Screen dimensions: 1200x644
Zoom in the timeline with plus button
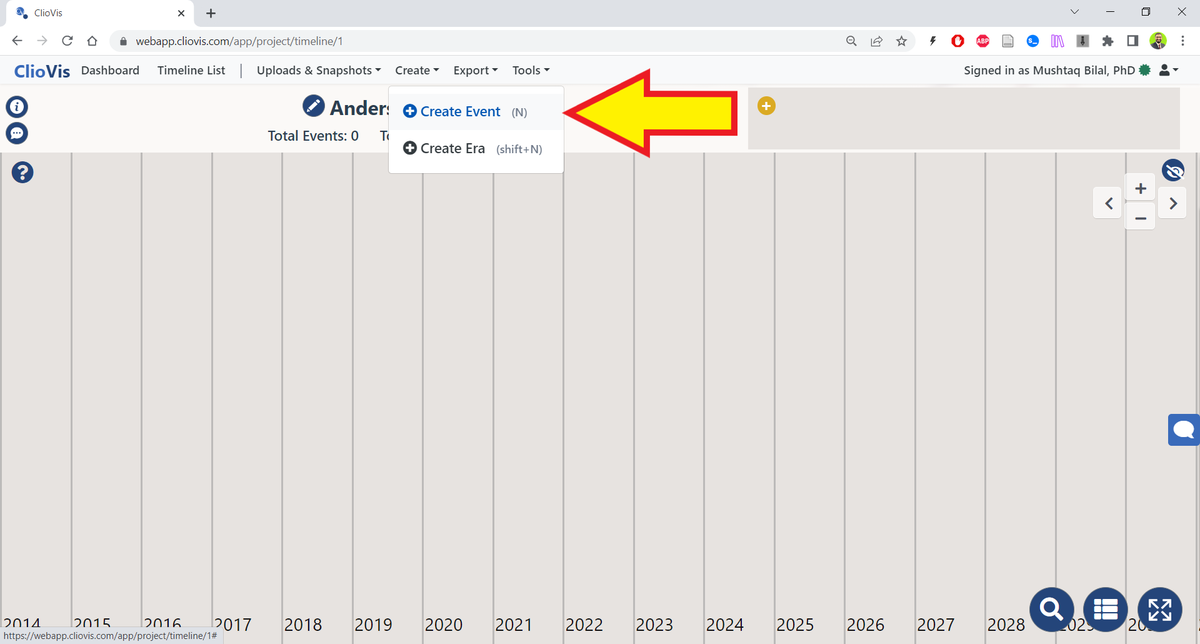click(x=1140, y=188)
